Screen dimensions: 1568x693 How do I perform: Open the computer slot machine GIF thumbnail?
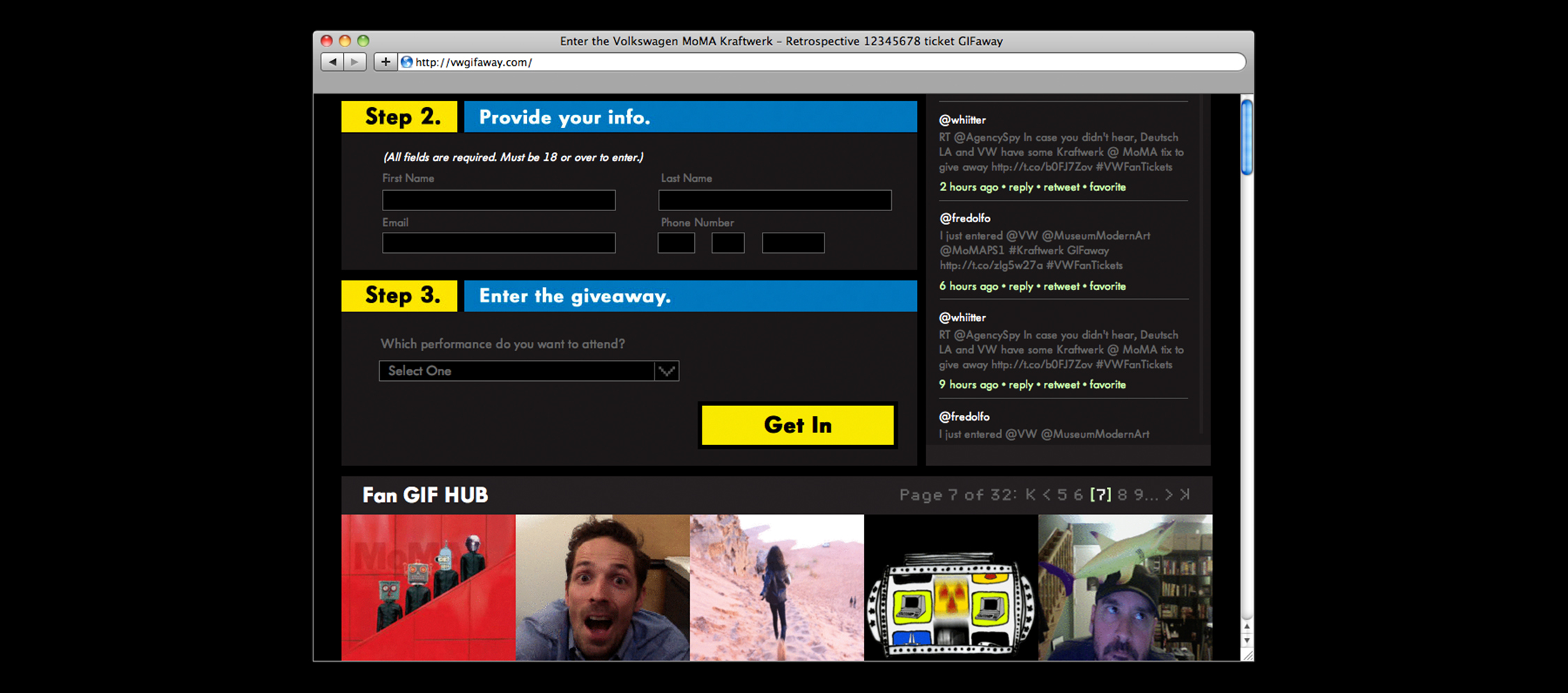tap(951, 587)
